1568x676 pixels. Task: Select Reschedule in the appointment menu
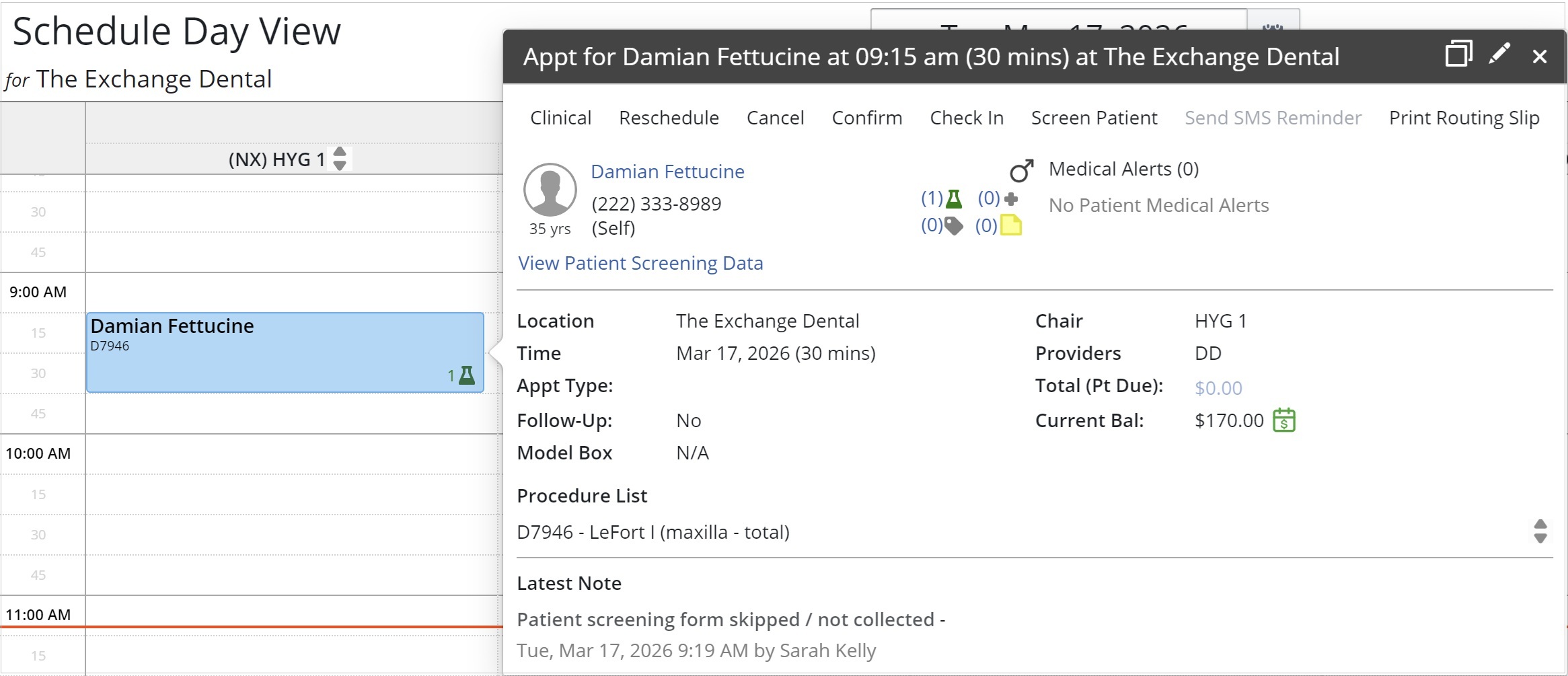click(669, 118)
